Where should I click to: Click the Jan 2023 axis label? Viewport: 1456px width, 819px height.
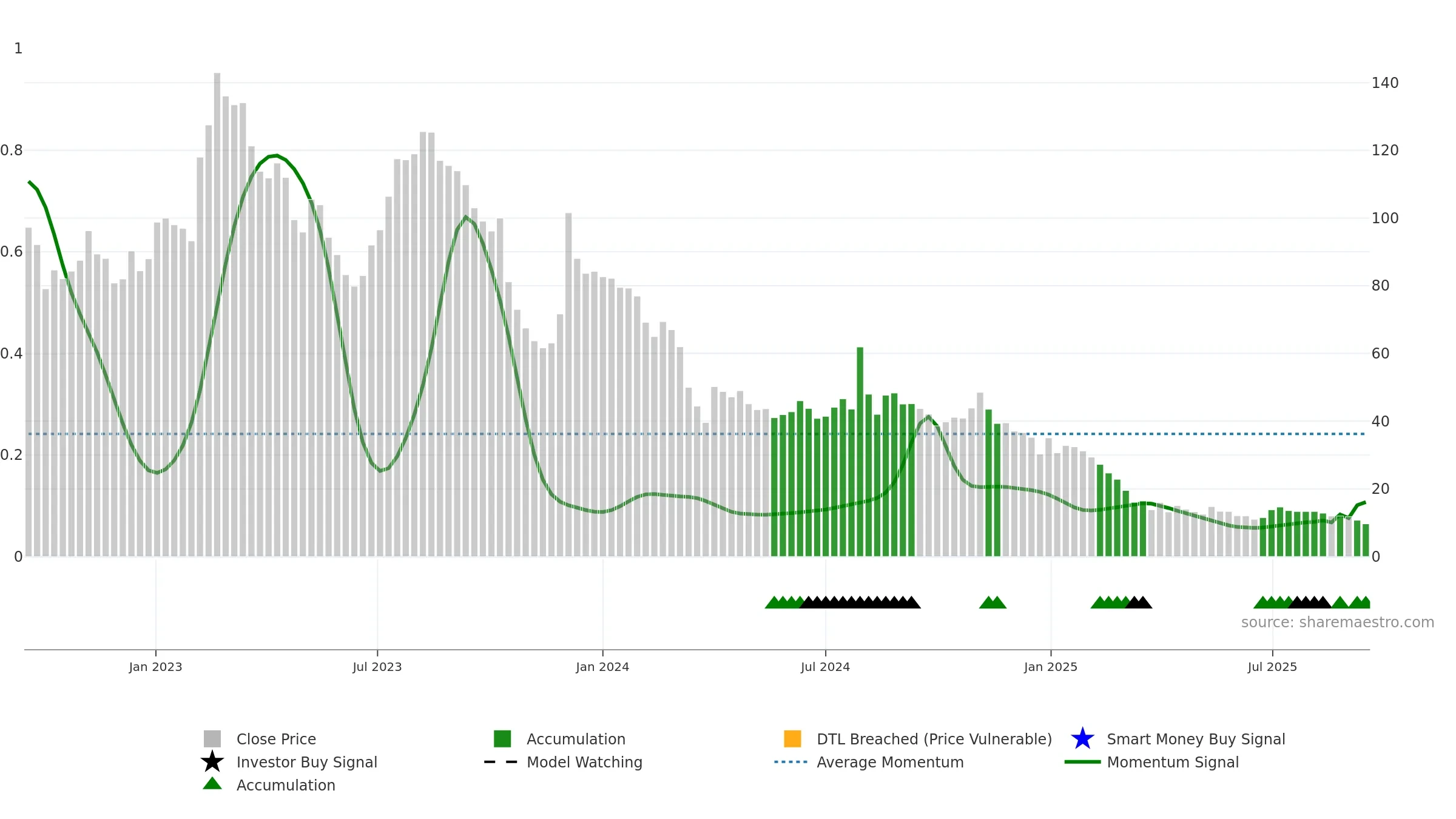155,667
